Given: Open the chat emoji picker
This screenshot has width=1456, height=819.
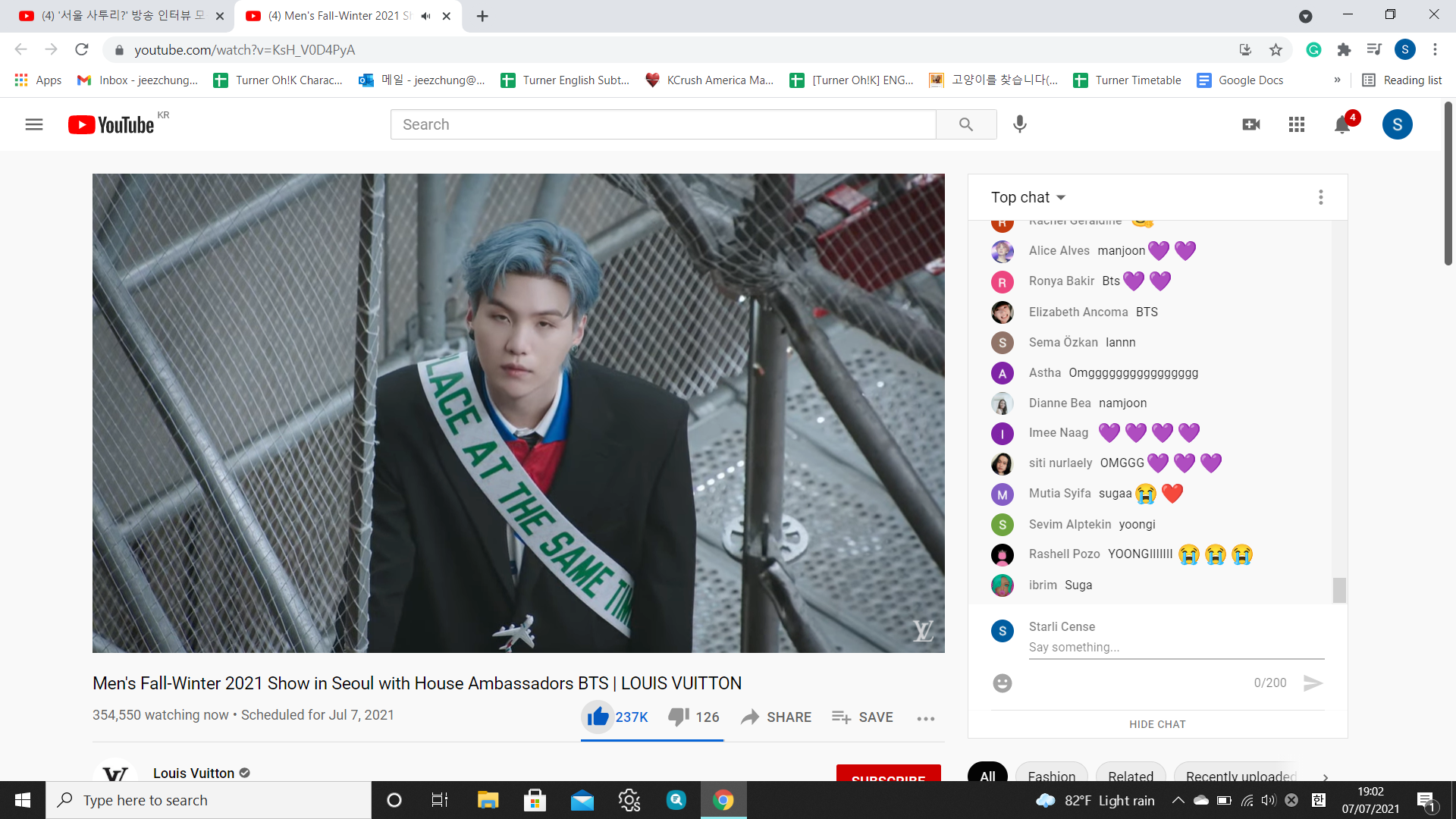Looking at the screenshot, I should point(1003,683).
